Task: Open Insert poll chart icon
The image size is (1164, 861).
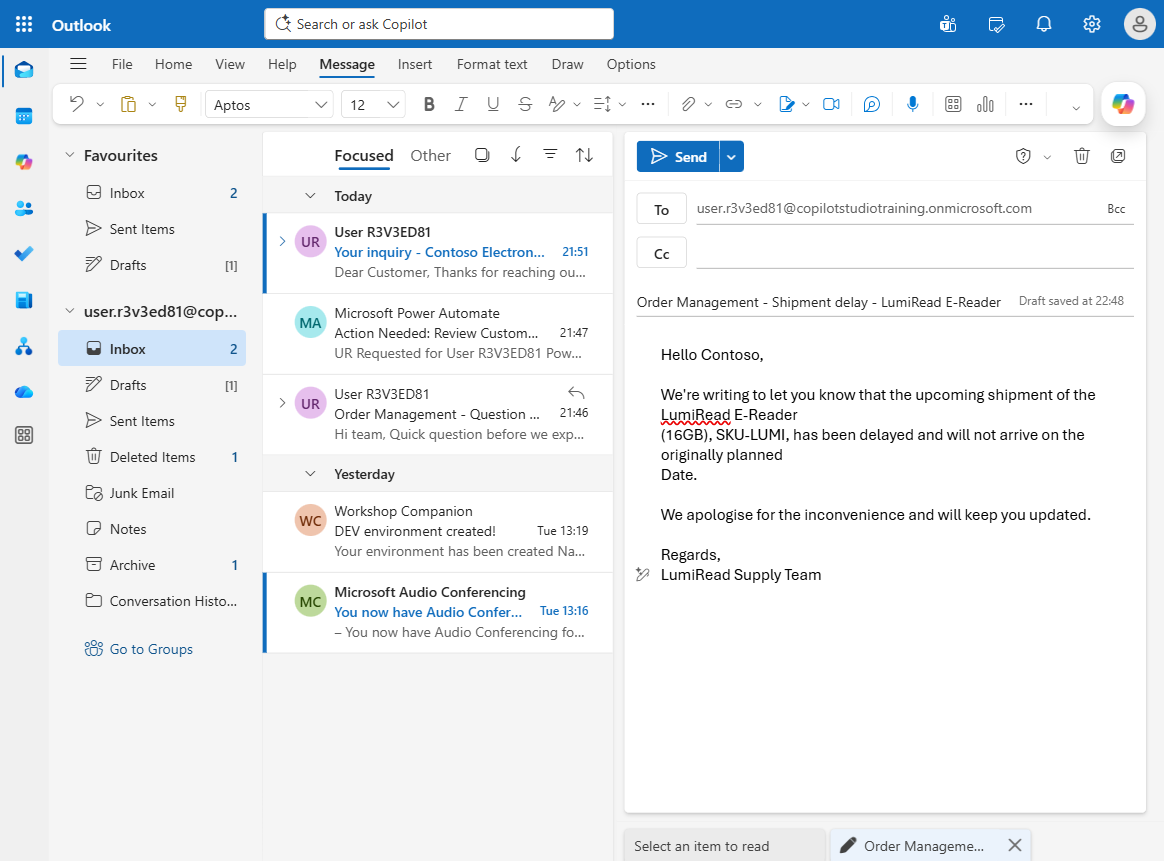Action: point(985,105)
